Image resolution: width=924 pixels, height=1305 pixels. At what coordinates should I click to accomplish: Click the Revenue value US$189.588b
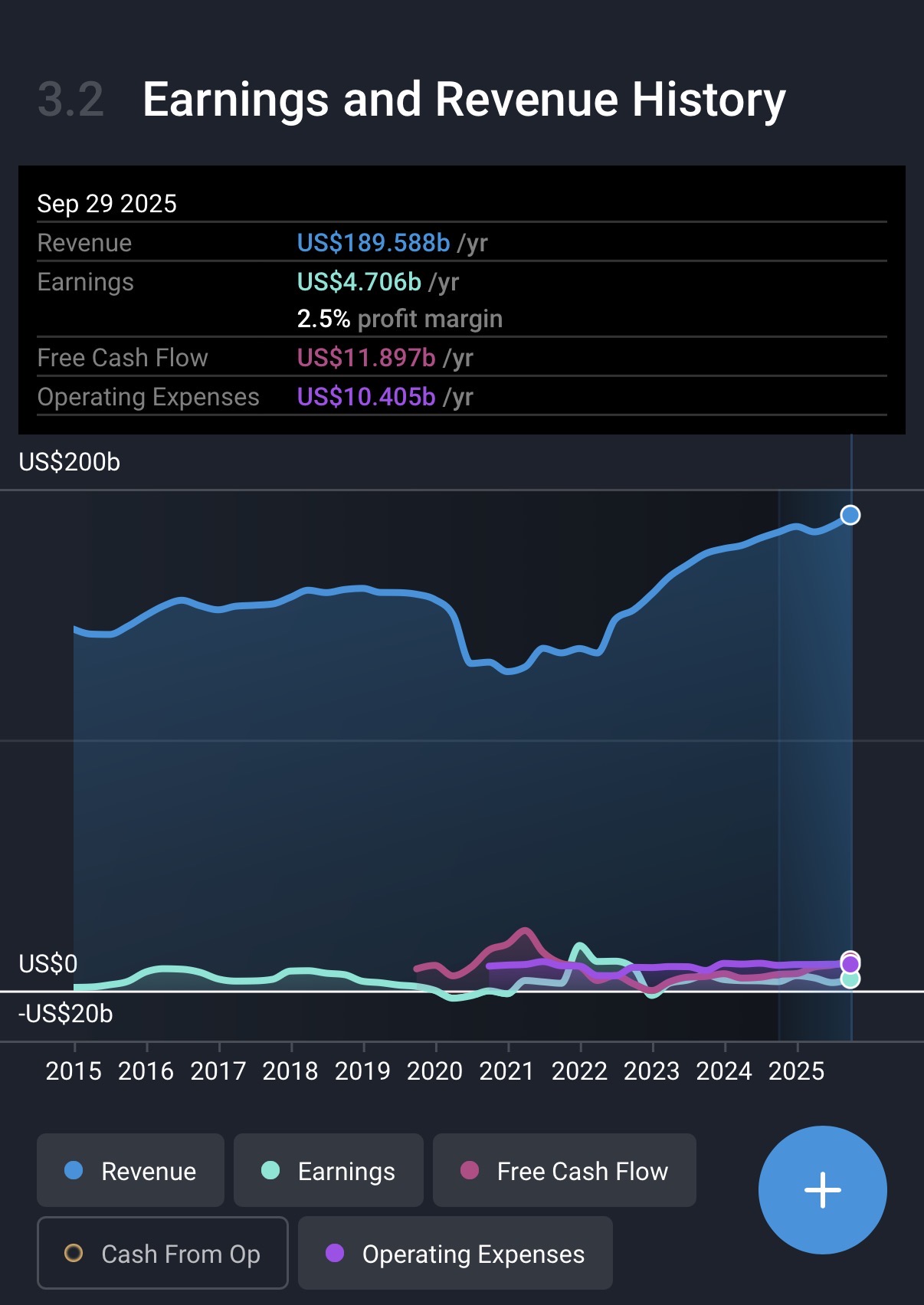coord(373,243)
